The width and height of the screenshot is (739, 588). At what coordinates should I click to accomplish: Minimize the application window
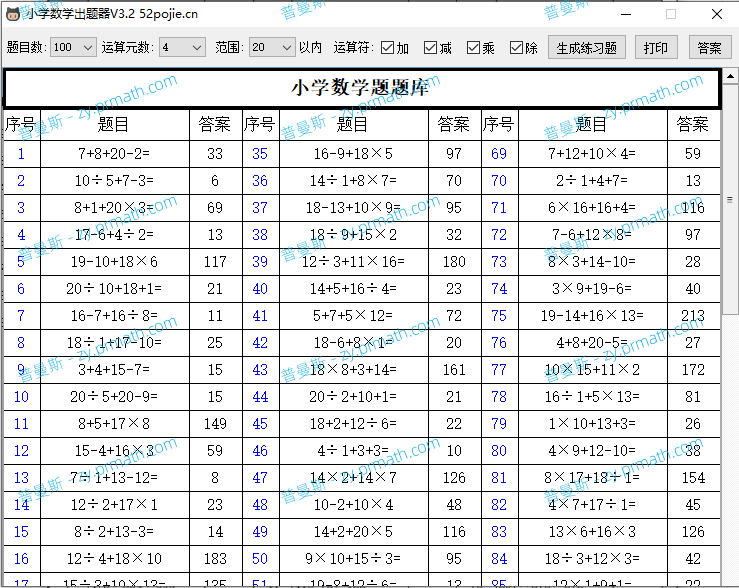coord(626,14)
